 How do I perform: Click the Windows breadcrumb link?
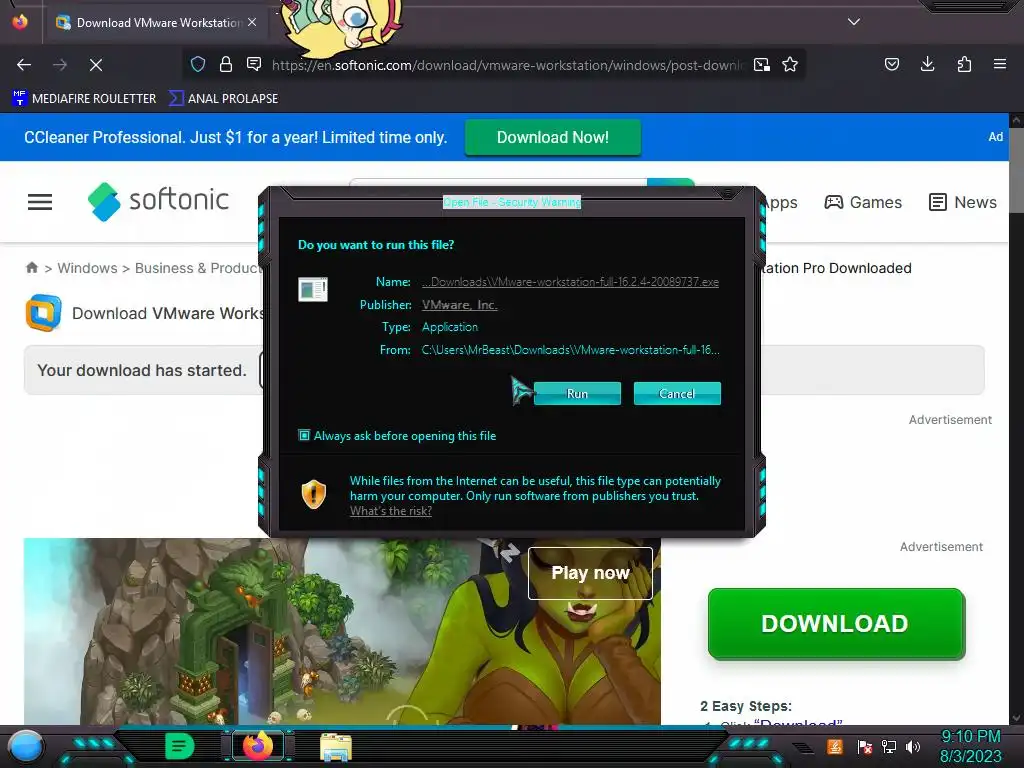point(87,268)
